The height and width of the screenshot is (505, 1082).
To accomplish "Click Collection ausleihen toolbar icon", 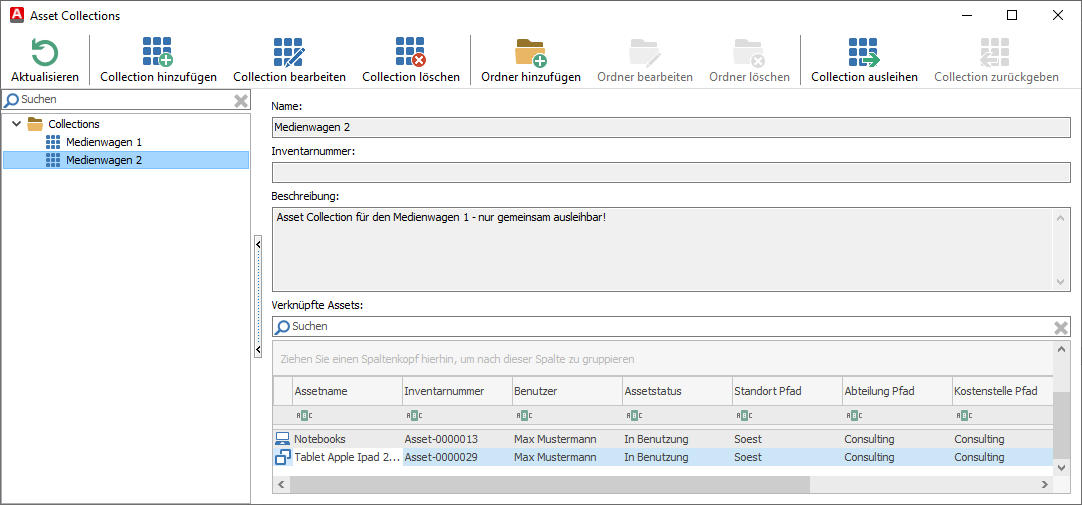I will click(x=863, y=53).
